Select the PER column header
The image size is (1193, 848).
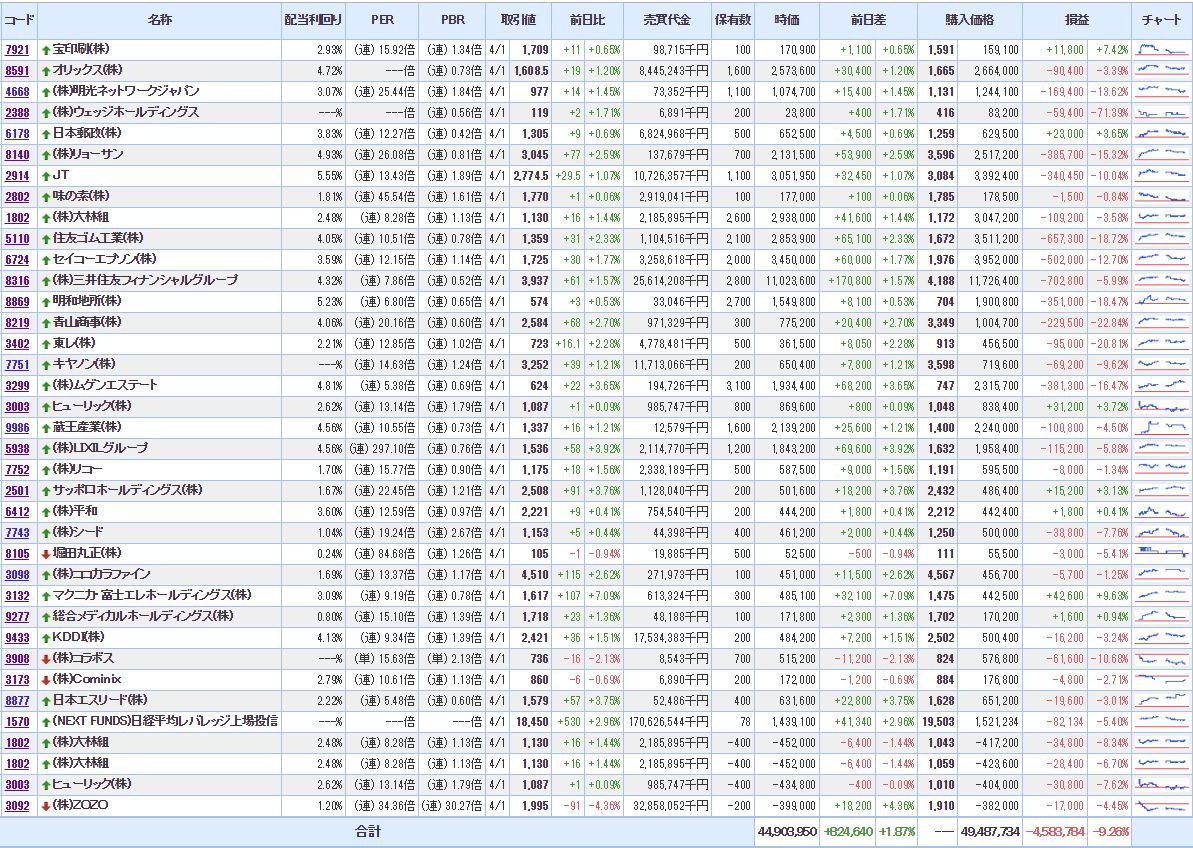click(x=382, y=19)
